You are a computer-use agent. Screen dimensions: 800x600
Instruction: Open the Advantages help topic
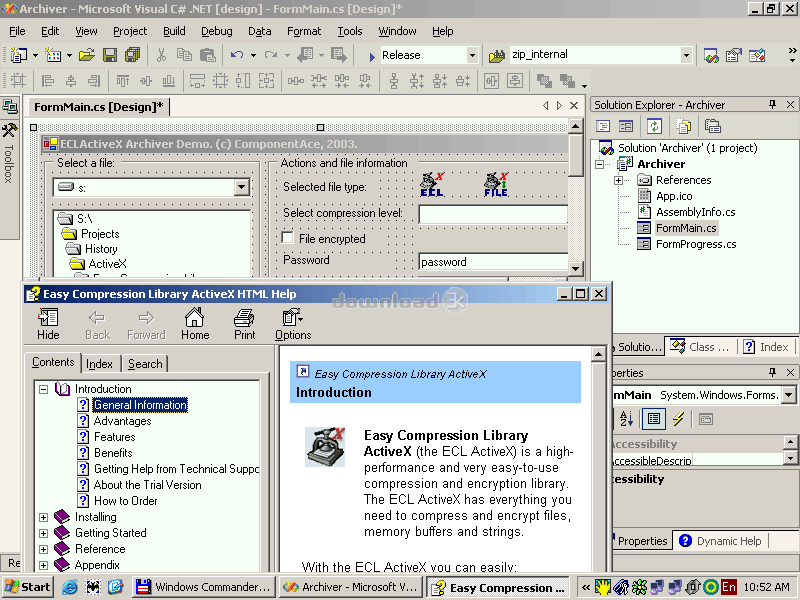click(122, 421)
